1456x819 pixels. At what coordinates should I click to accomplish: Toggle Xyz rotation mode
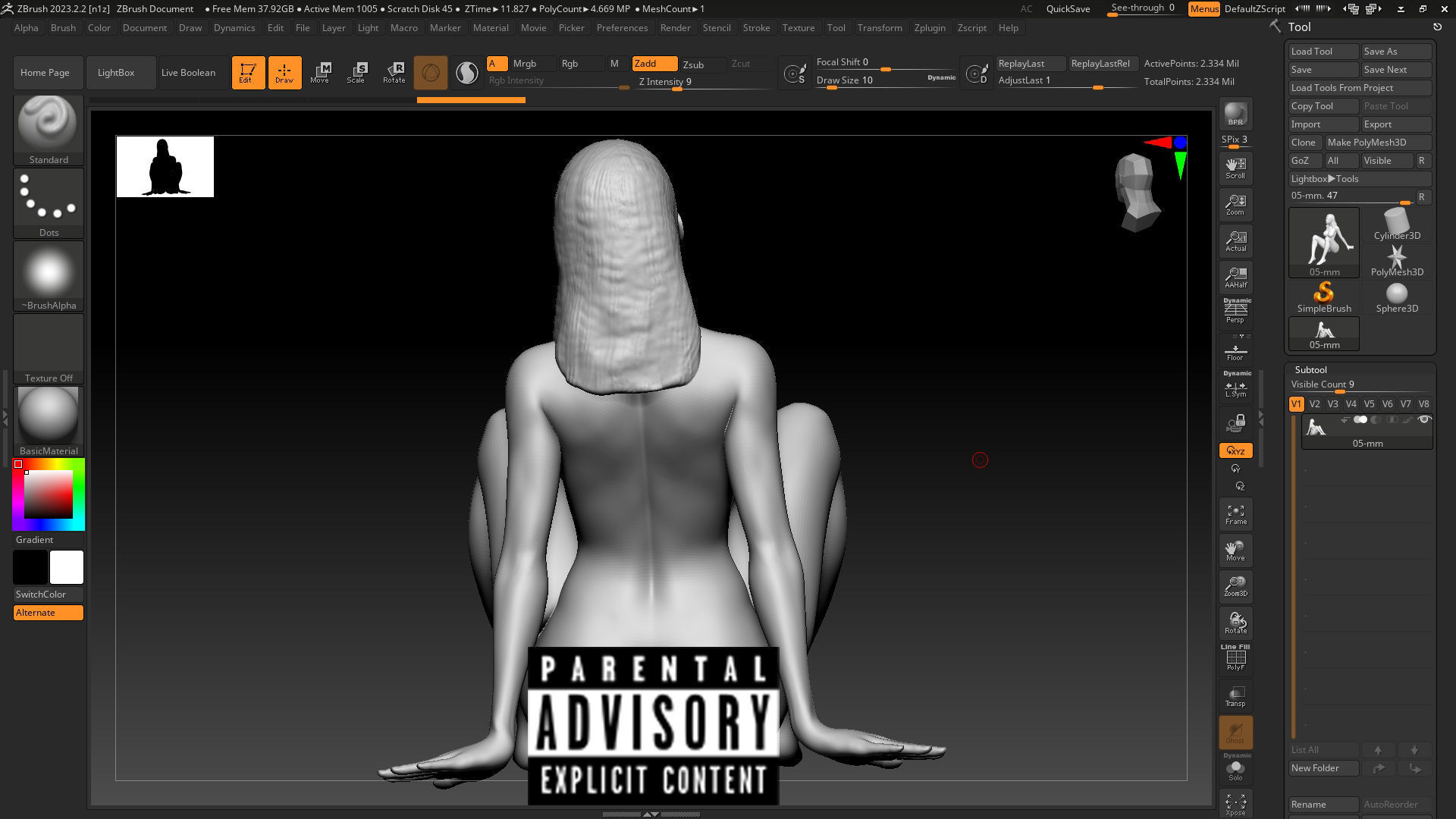point(1235,450)
